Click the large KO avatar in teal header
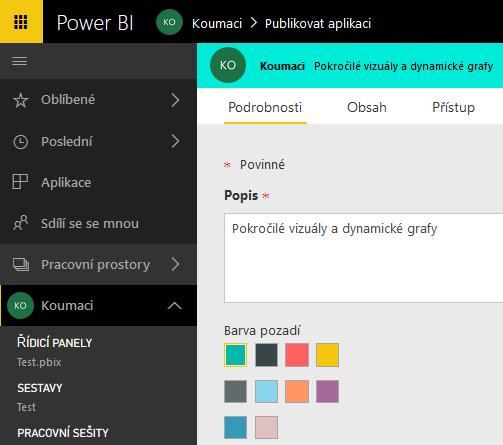Screen dimensions: 503x445 point(228,65)
